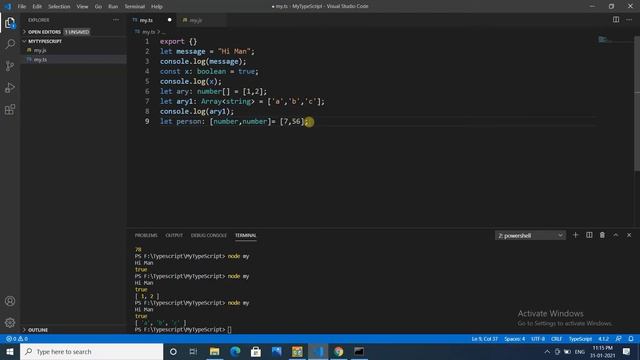The image size is (640, 360).
Task: Open File Explorer from taskbar
Action: 214,351
